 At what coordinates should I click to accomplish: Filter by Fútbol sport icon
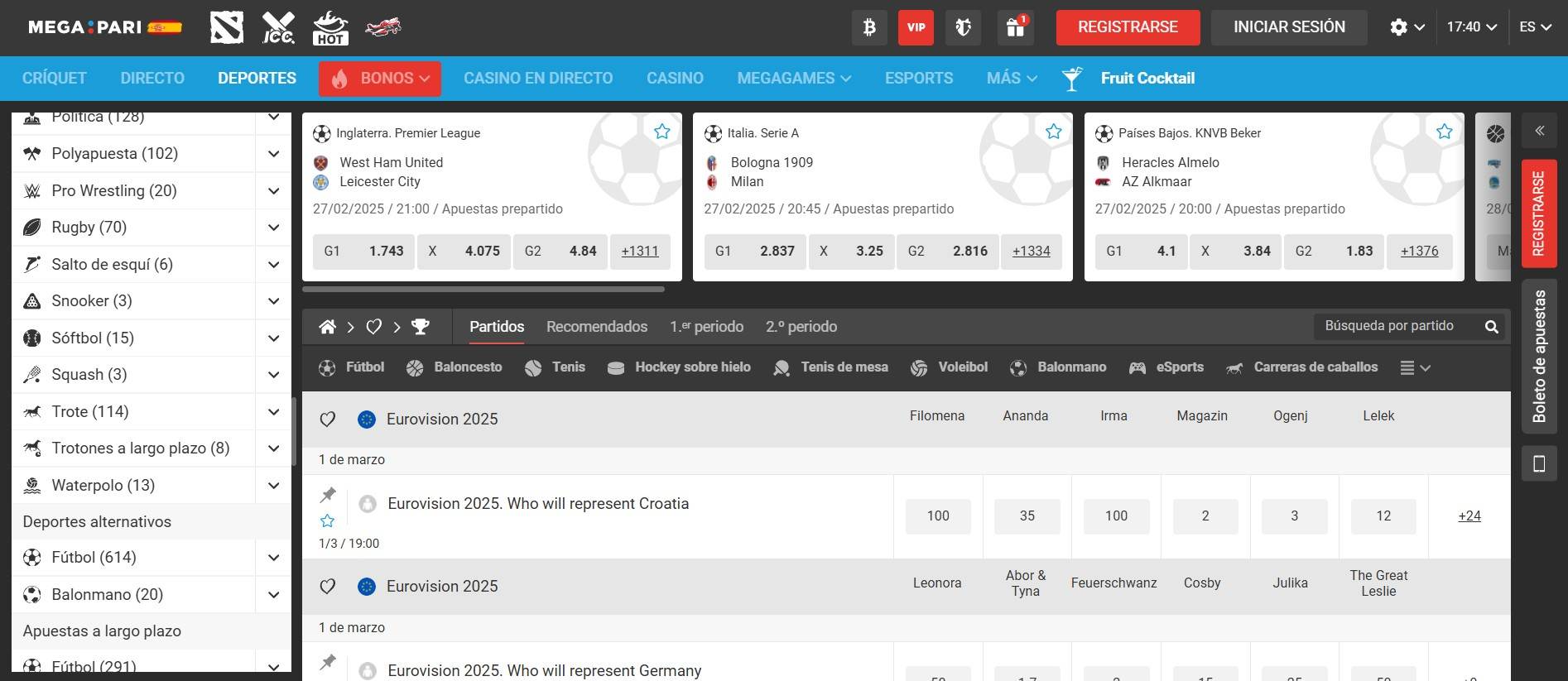click(x=353, y=367)
